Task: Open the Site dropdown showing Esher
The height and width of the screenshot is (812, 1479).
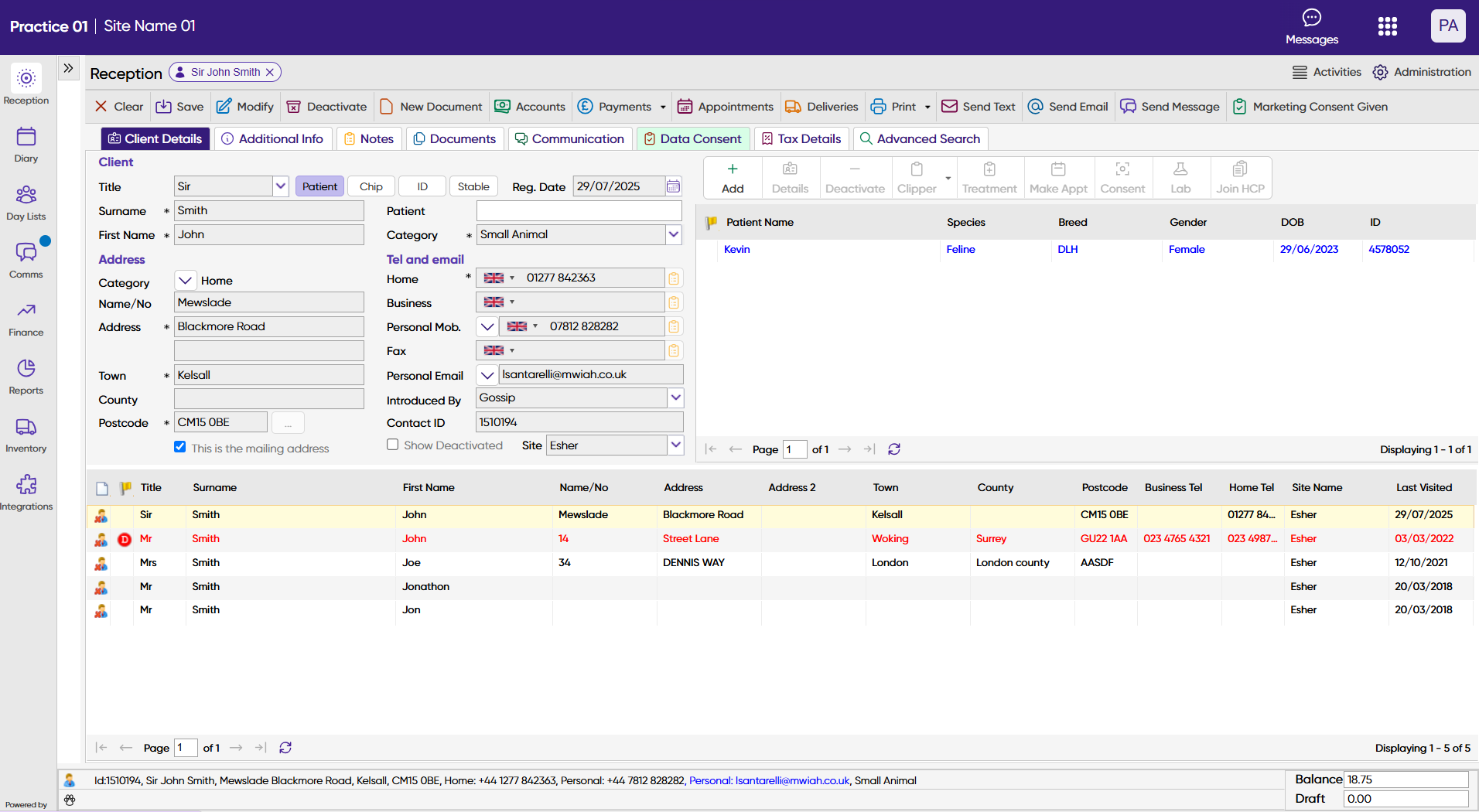Action: [675, 445]
